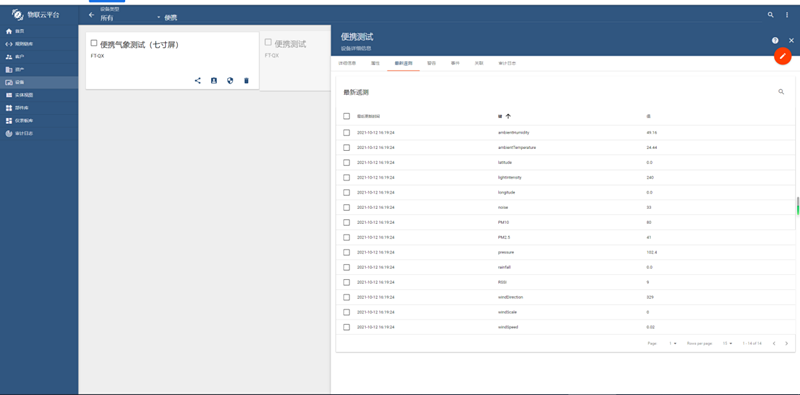Click the 1 - 14 of 14 label

pos(752,343)
